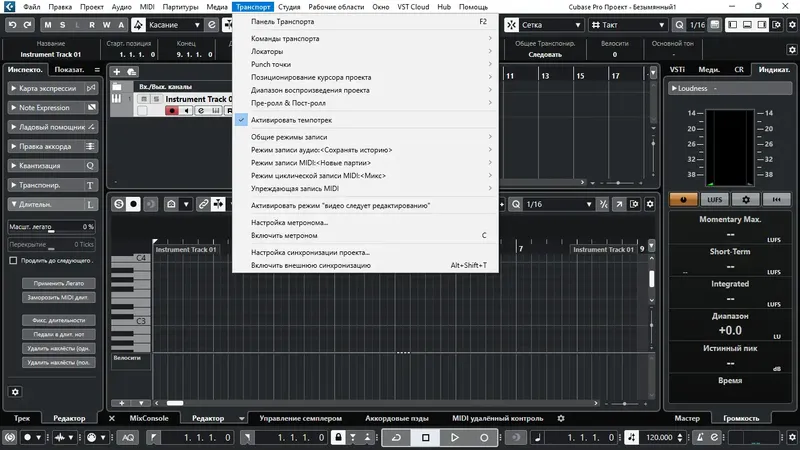
Task: Open Команды транспорта submenu
Action: point(365,39)
